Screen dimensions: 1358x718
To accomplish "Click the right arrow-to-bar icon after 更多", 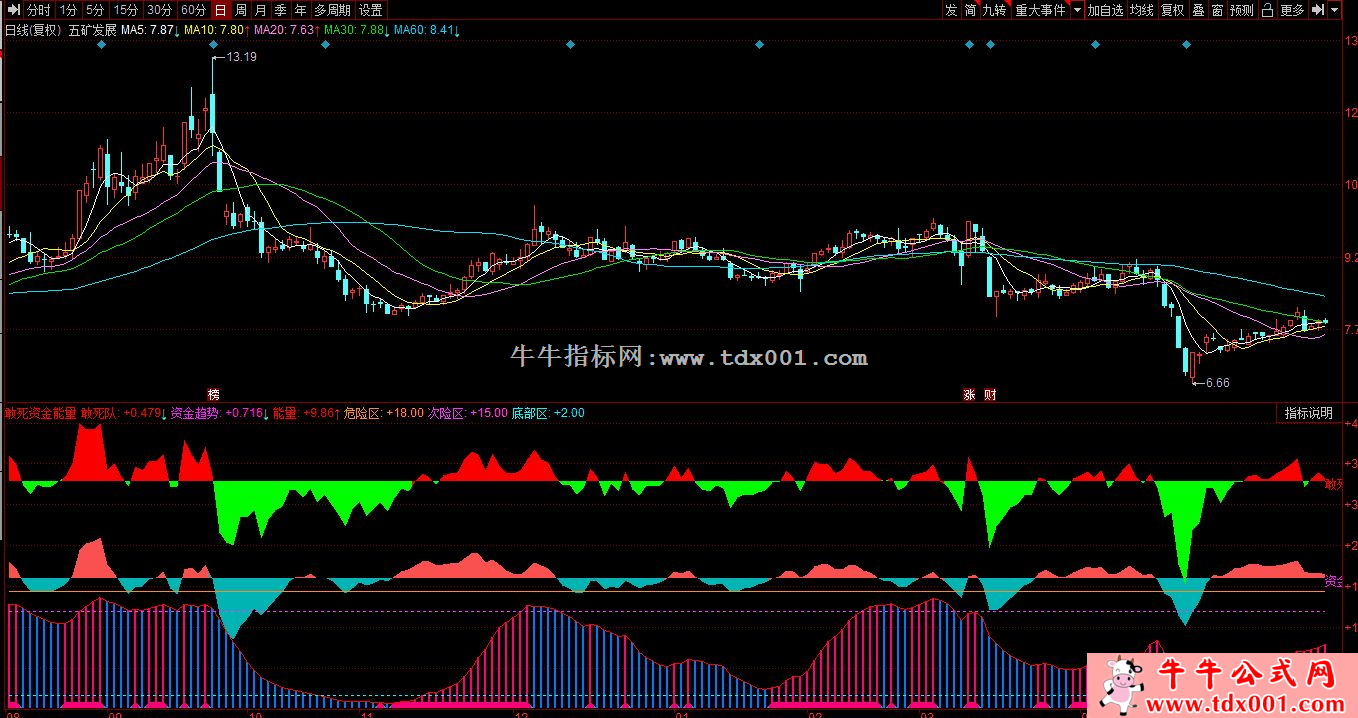I will coord(1319,10).
